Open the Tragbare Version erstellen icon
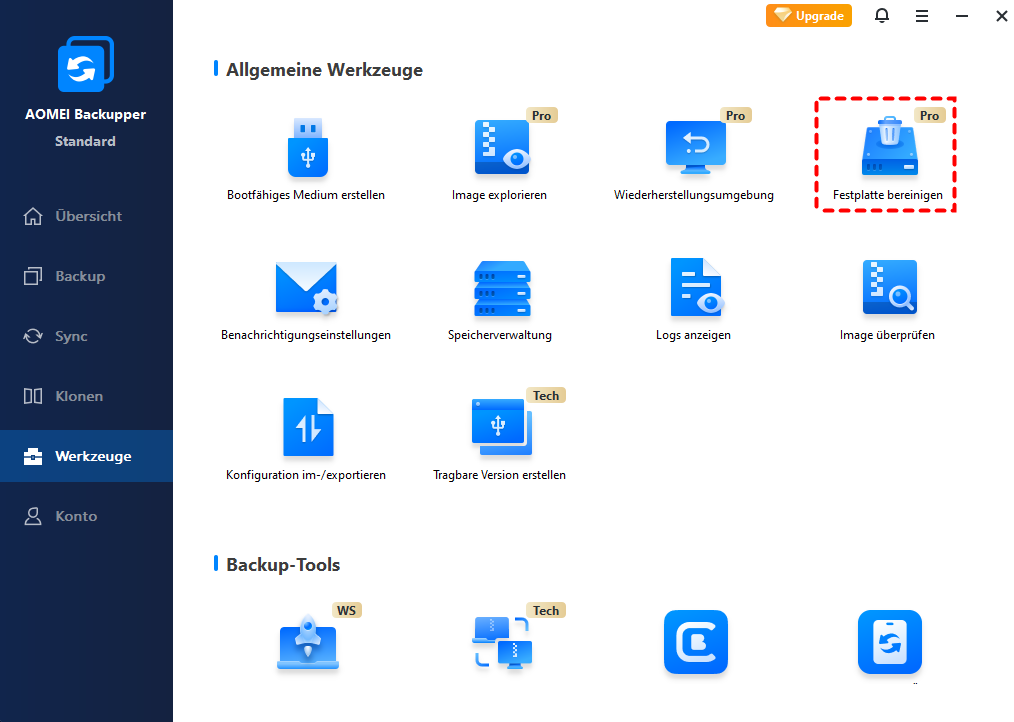The height and width of the screenshot is (722, 1014). click(x=502, y=427)
